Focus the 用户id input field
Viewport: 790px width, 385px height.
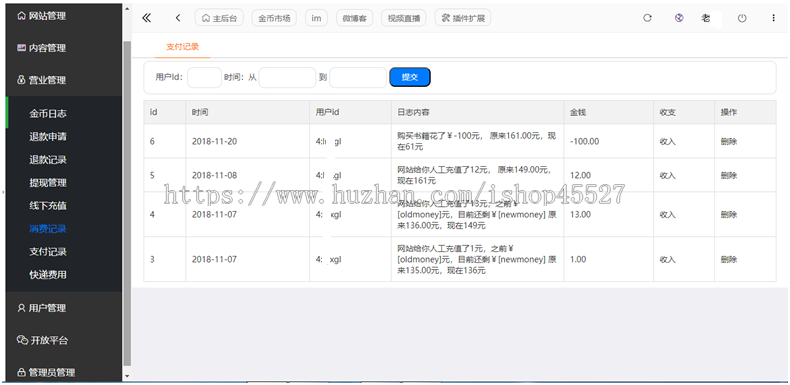[x=205, y=78]
